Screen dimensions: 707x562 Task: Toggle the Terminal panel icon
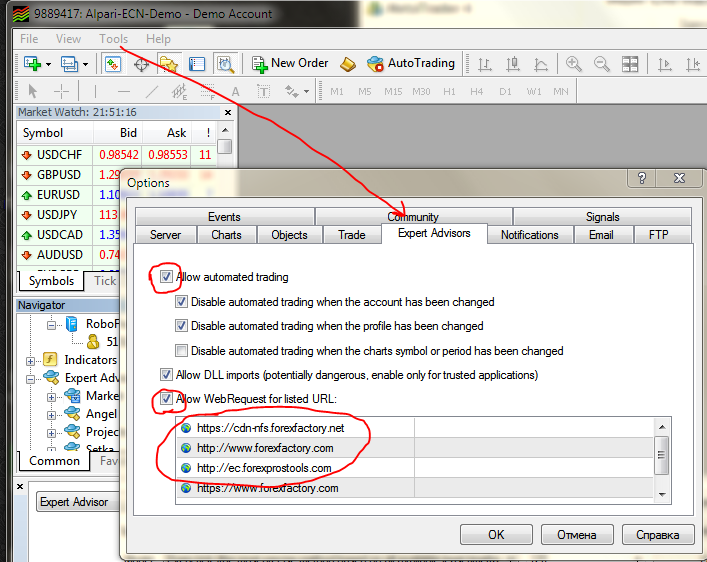click(197, 64)
